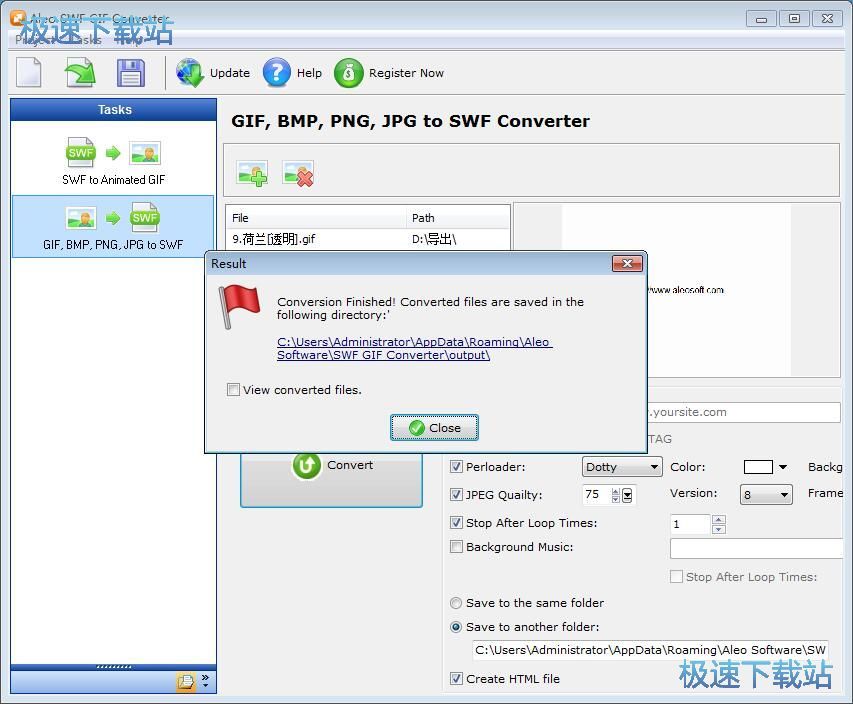Viewport: 853px width, 704px height.
Task: Click the Remove image file icon
Action: click(298, 173)
